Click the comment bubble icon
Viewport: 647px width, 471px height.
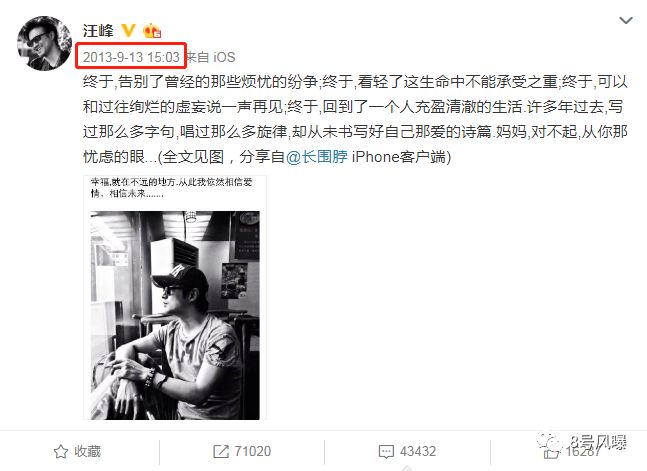[386, 452]
